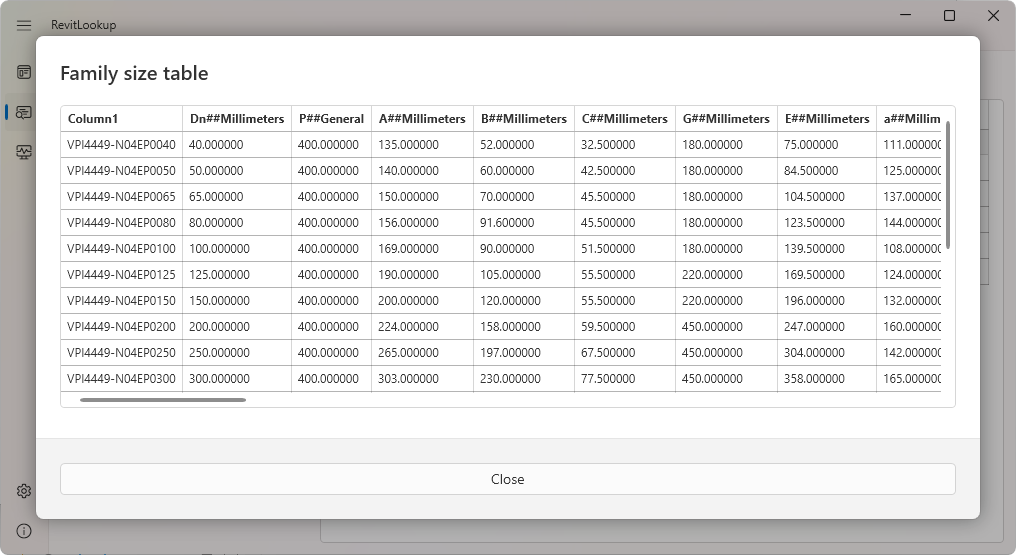Open the Dashboard page icon in sidebar
The height and width of the screenshot is (555, 1016).
pos(24,72)
